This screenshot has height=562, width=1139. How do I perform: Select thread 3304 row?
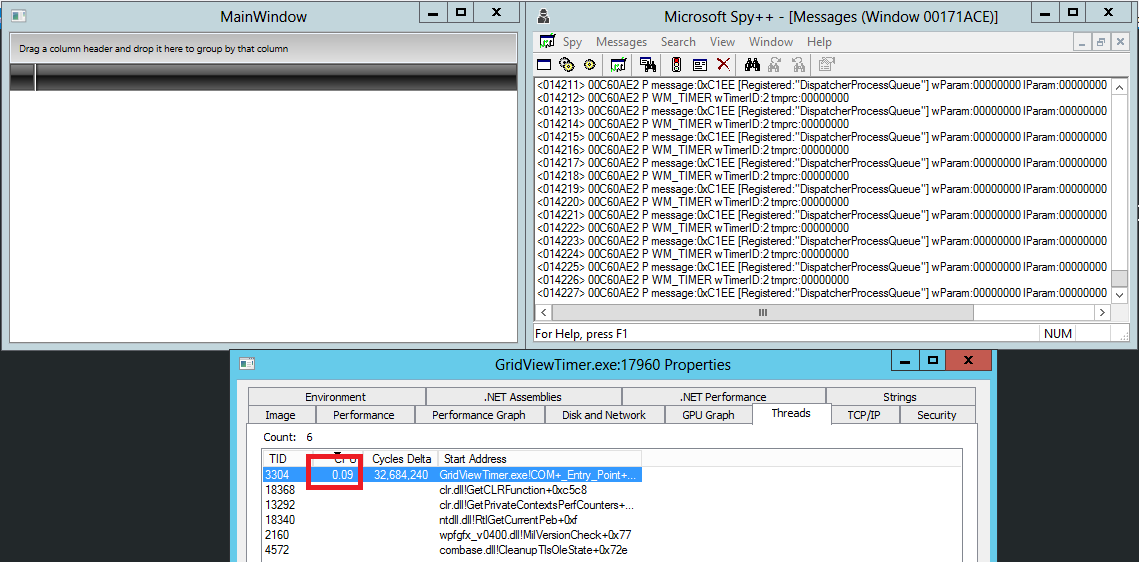452,475
